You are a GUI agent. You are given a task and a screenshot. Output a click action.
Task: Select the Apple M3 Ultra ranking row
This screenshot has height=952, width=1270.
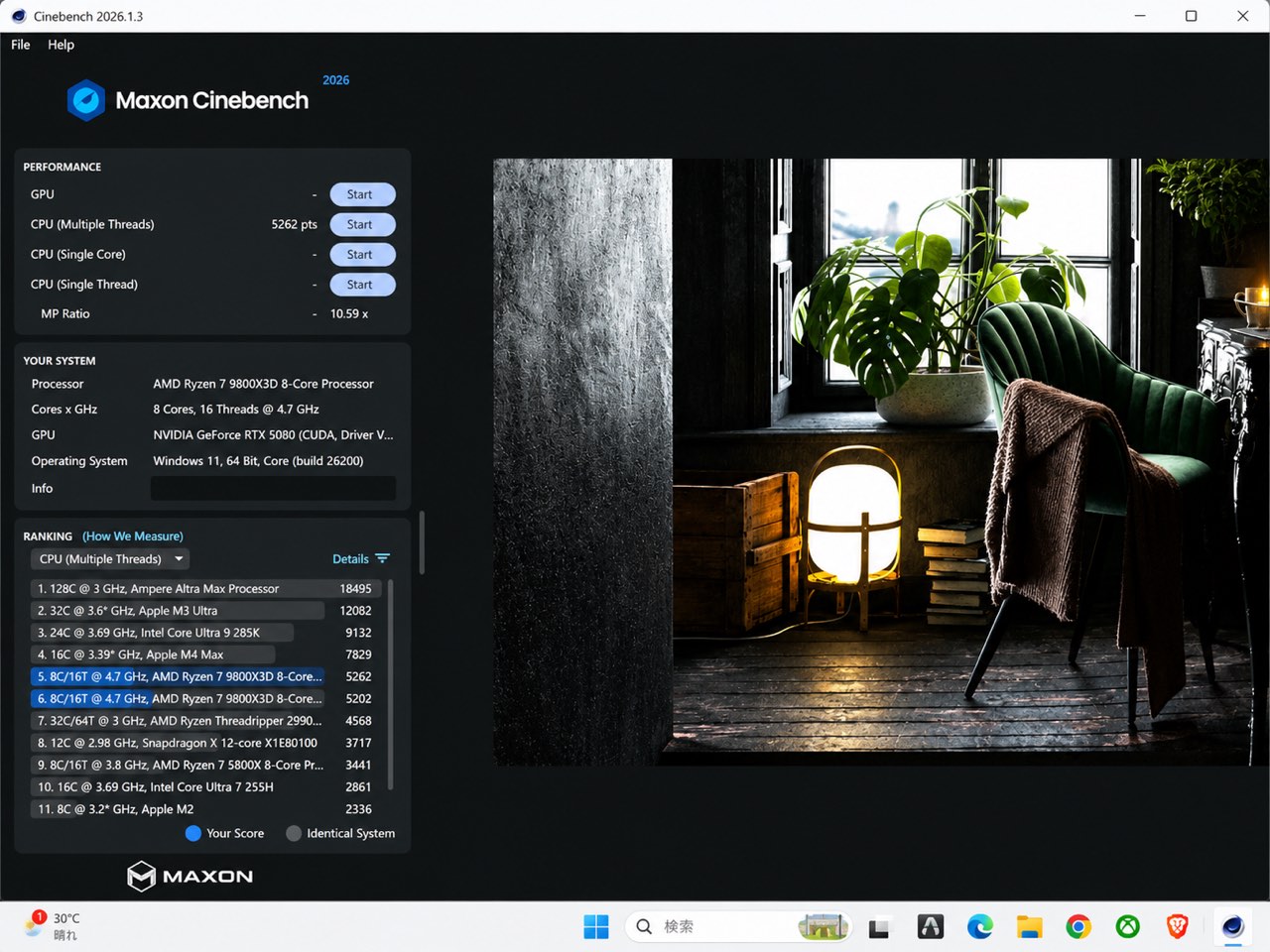click(x=206, y=611)
